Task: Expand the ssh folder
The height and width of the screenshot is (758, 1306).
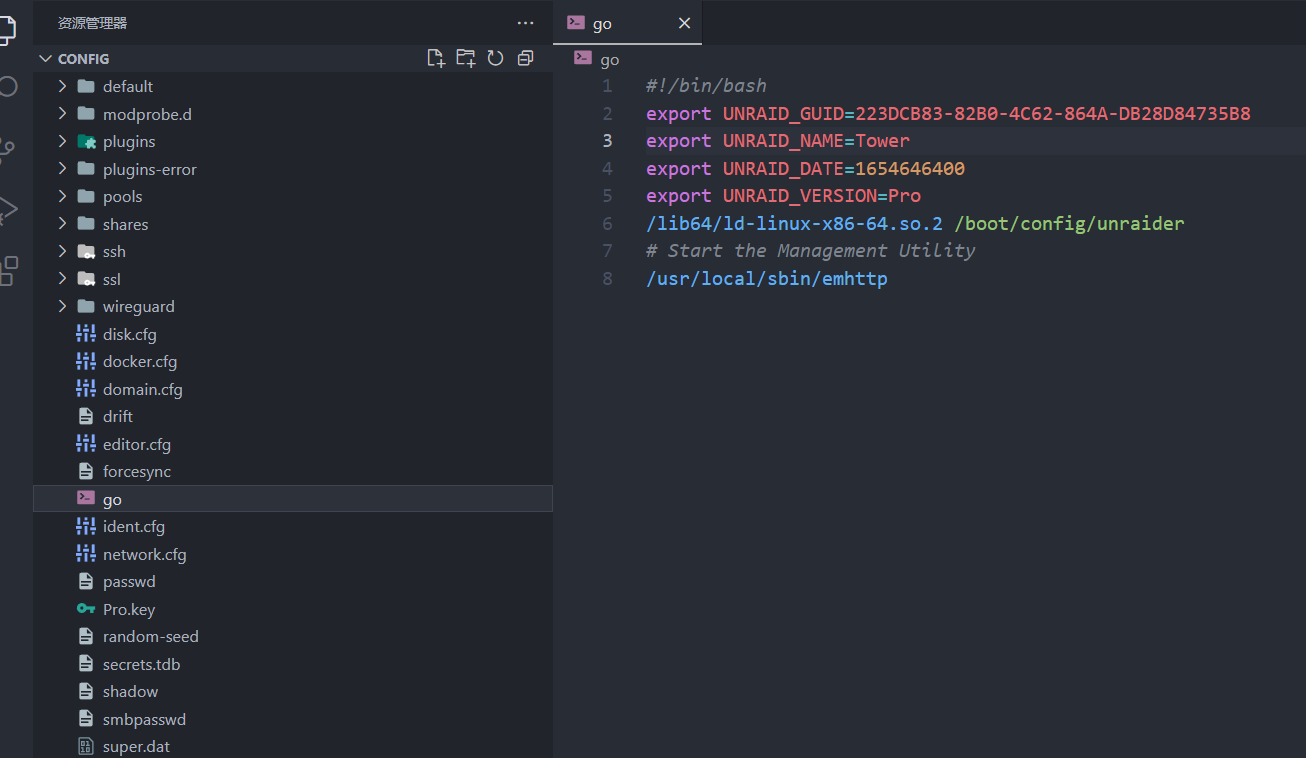Action: point(292,251)
